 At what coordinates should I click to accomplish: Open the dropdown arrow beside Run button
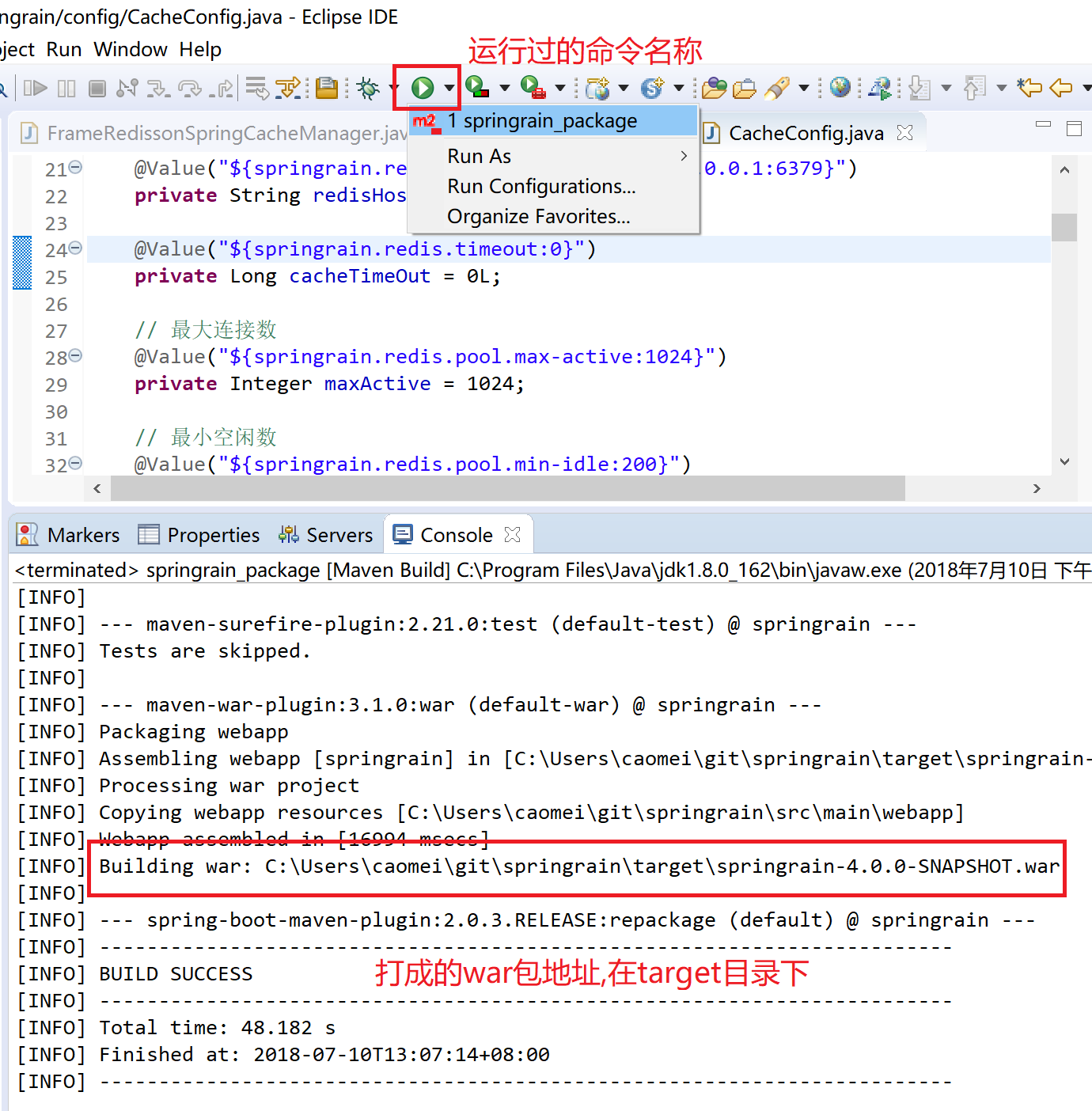pos(449,88)
